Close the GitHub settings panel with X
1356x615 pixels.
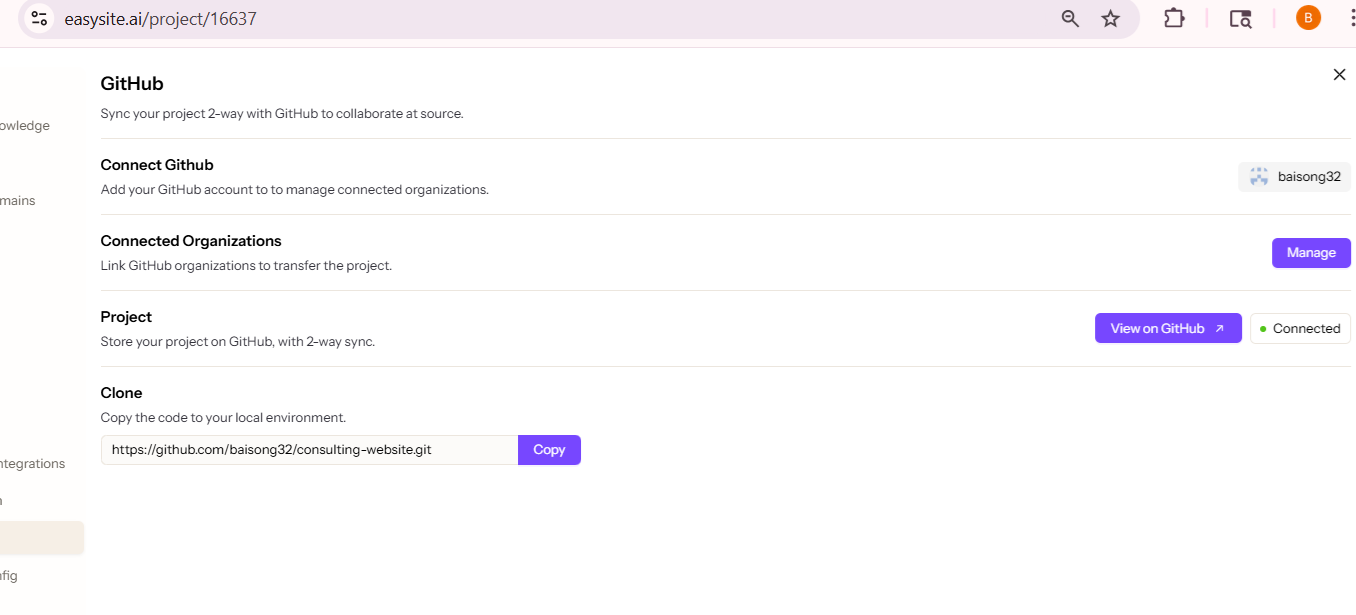coord(1339,75)
